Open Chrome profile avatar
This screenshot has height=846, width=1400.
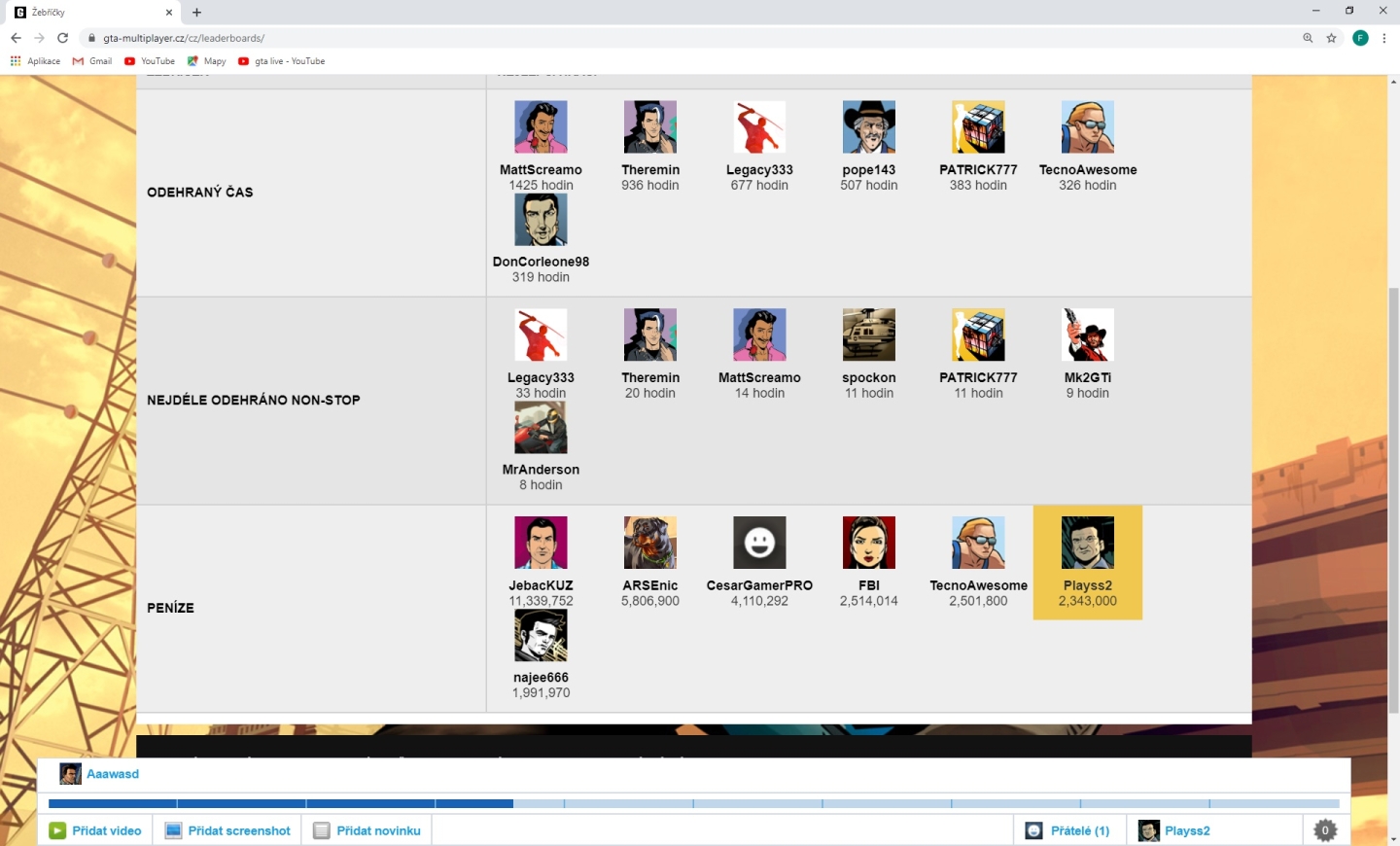[x=1360, y=38]
